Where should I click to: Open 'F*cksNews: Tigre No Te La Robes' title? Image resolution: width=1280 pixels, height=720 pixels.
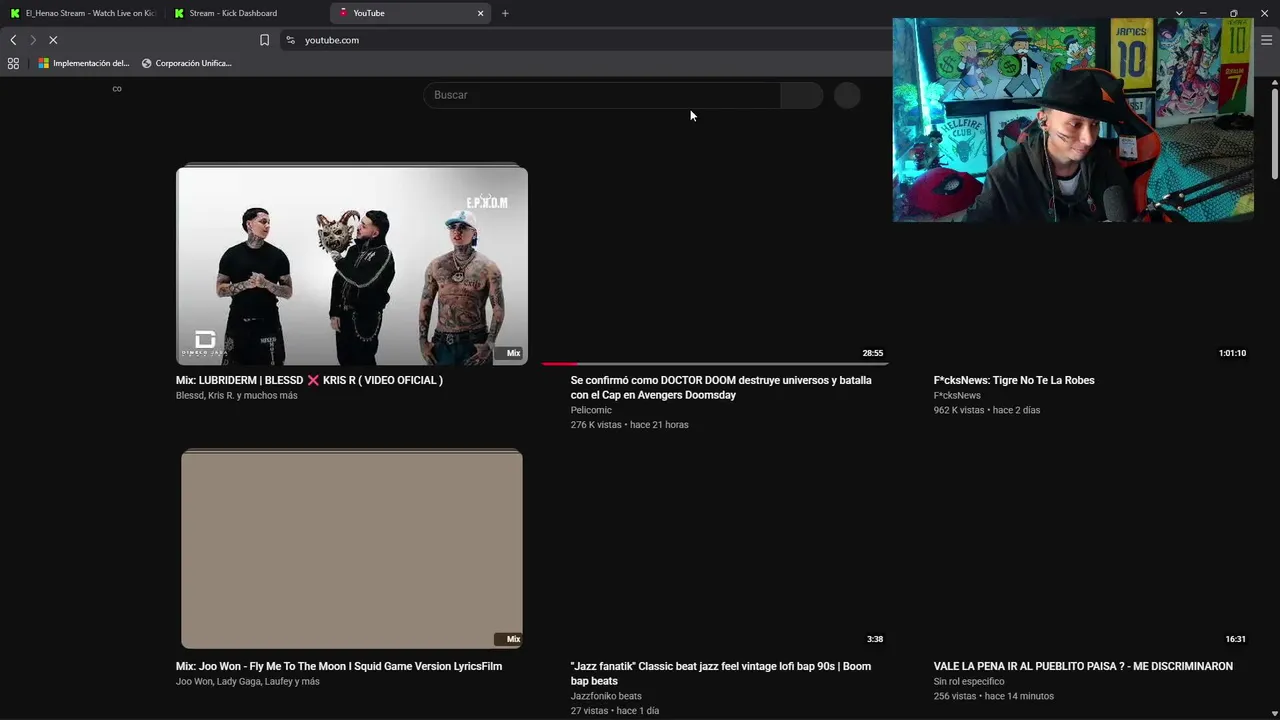coord(1014,380)
